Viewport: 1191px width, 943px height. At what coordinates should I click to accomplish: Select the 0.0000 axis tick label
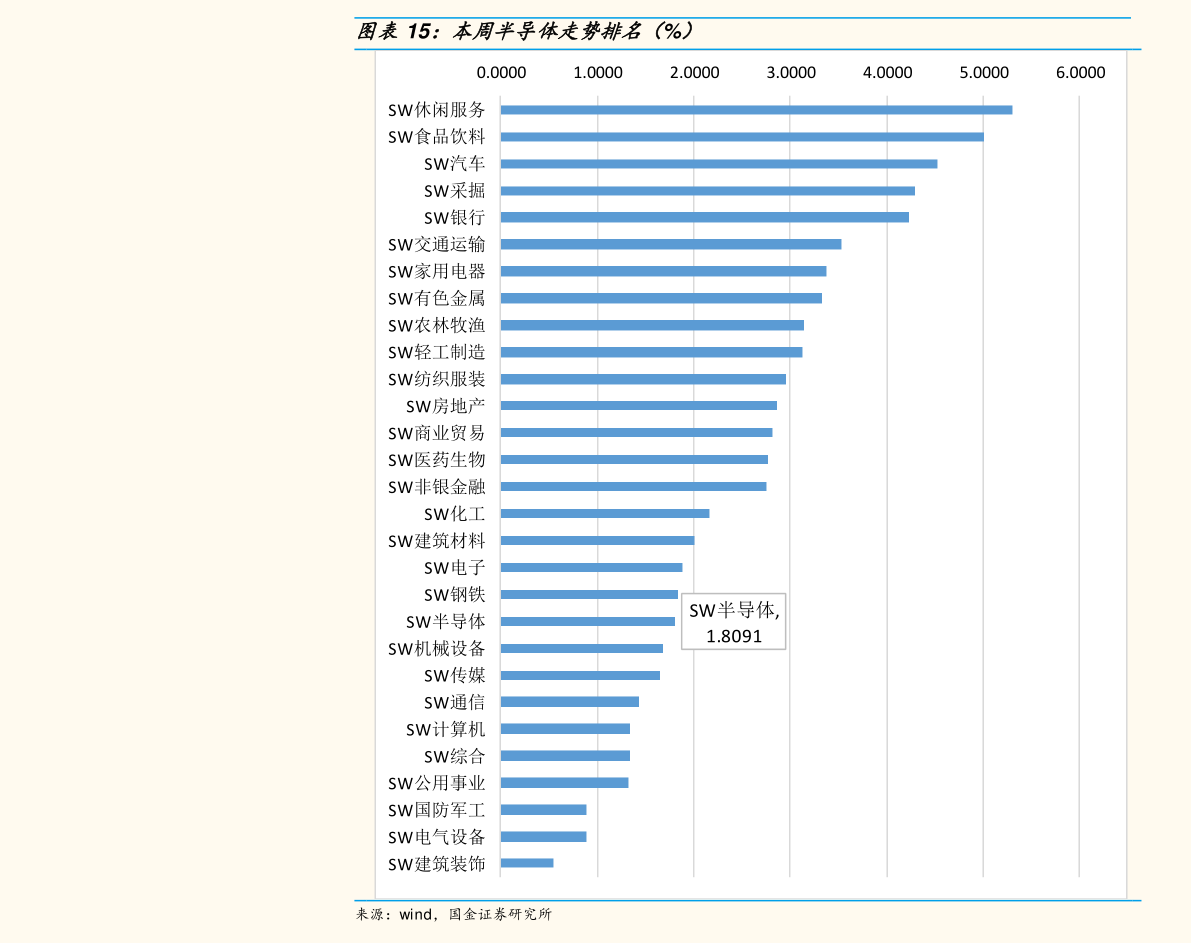(x=501, y=72)
